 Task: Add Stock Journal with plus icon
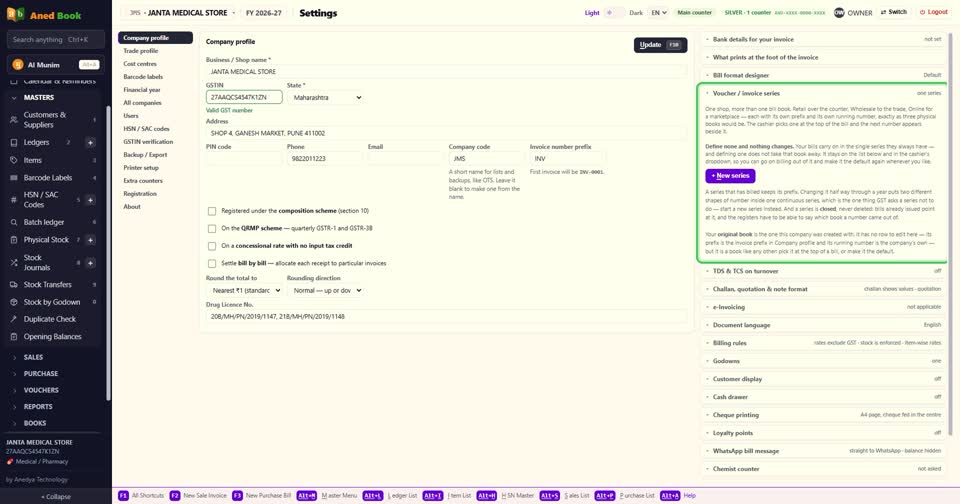pyautogui.click(x=90, y=263)
